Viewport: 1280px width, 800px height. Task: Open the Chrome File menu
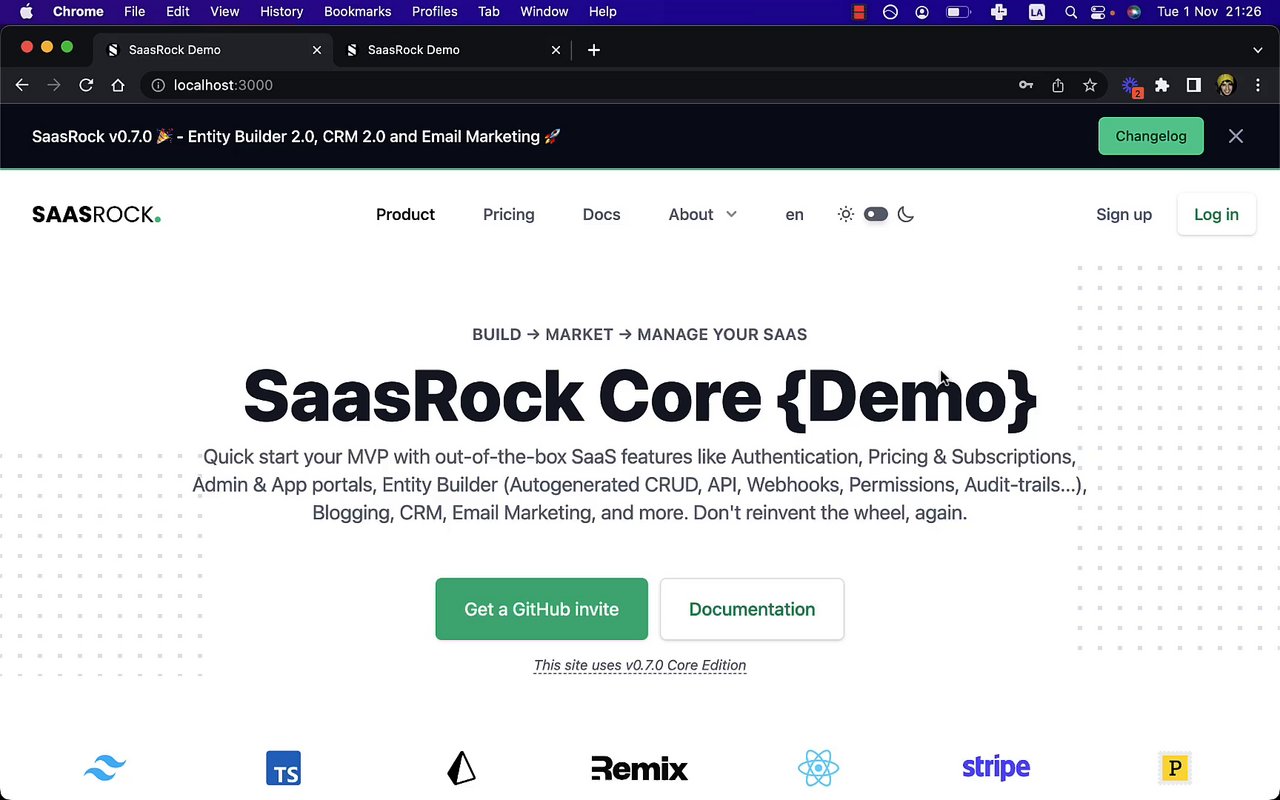(134, 12)
